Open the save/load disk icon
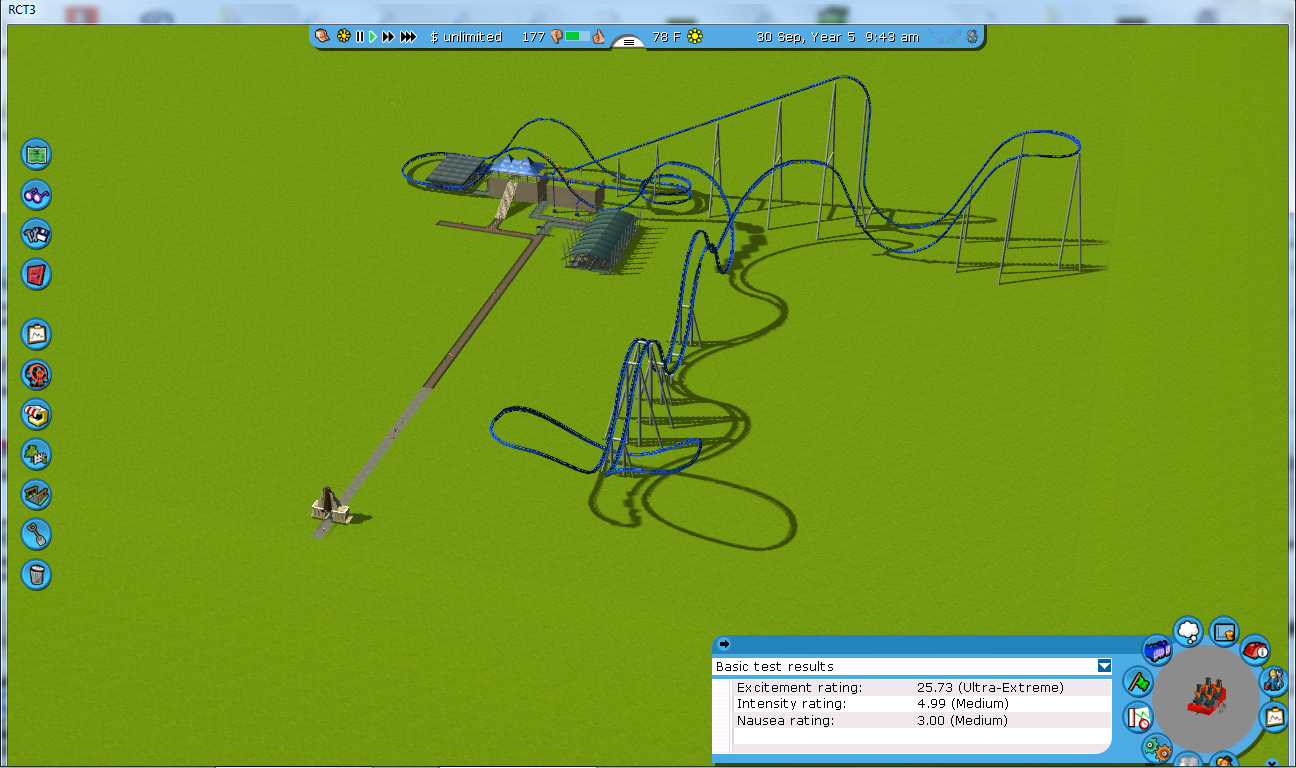Viewport: 1296px width, 768px height. tap(36, 235)
